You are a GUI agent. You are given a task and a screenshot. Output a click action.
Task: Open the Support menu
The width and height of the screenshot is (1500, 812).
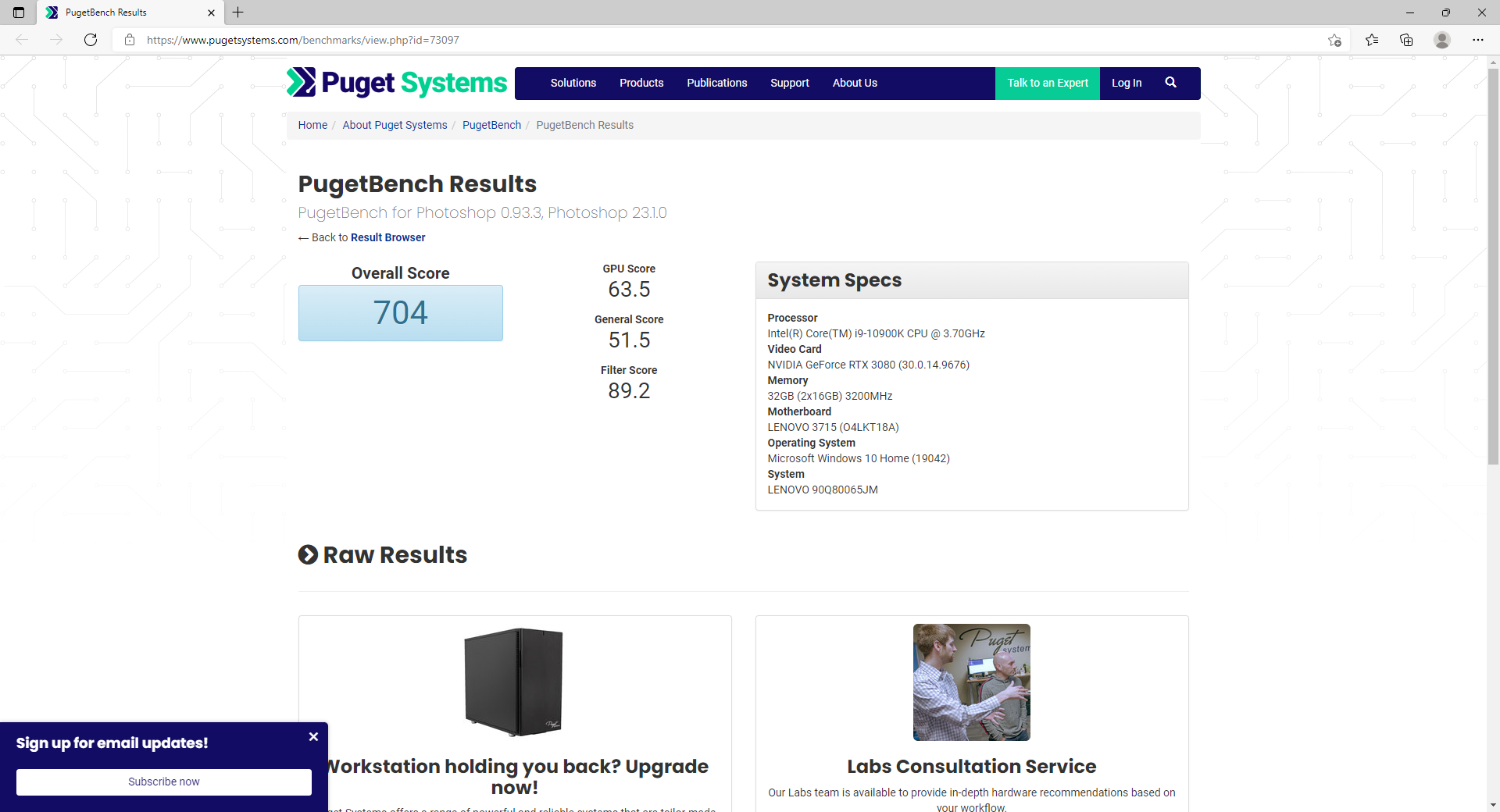[x=790, y=83]
